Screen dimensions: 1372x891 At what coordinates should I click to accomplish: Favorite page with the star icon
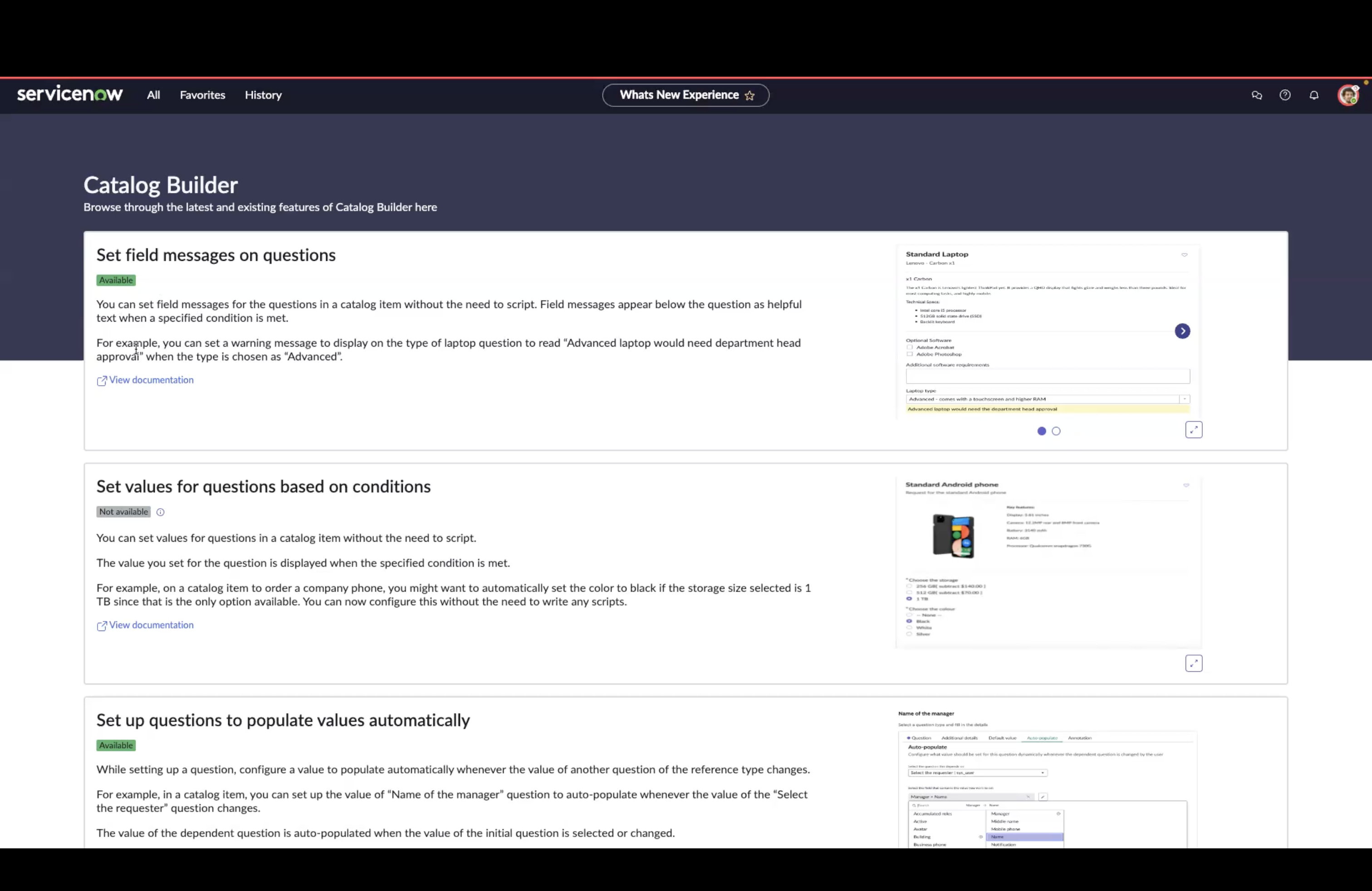click(x=750, y=96)
